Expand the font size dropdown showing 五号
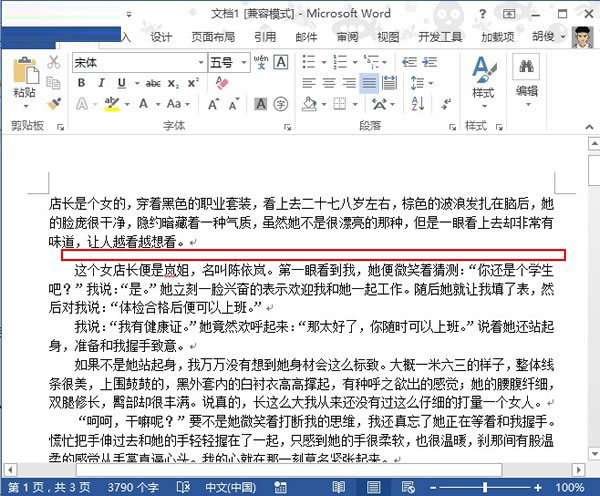Viewport: 600px width, 496px height. (x=228, y=62)
